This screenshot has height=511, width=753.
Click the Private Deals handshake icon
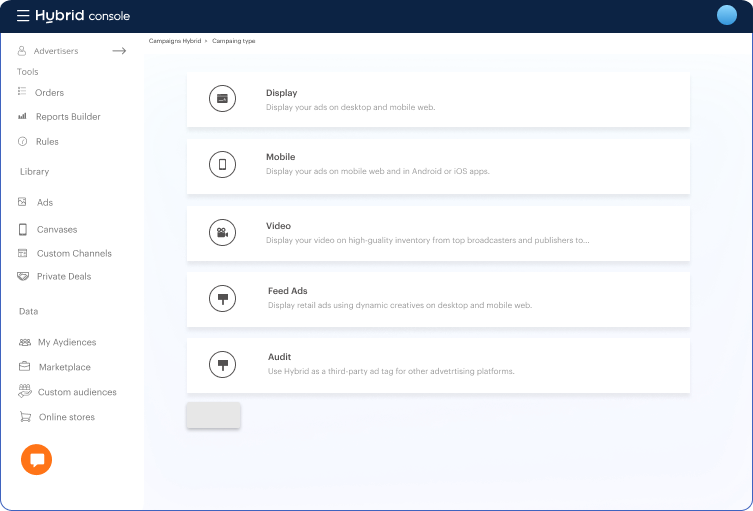[x=23, y=276]
